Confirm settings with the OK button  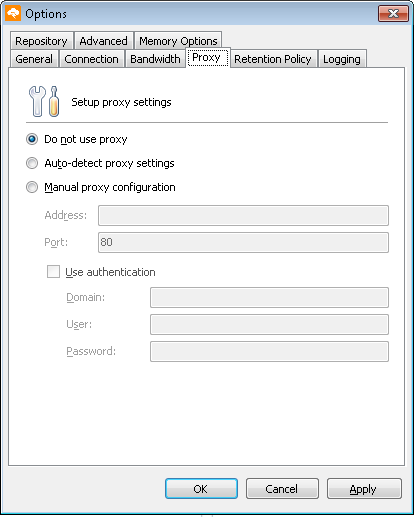point(201,489)
